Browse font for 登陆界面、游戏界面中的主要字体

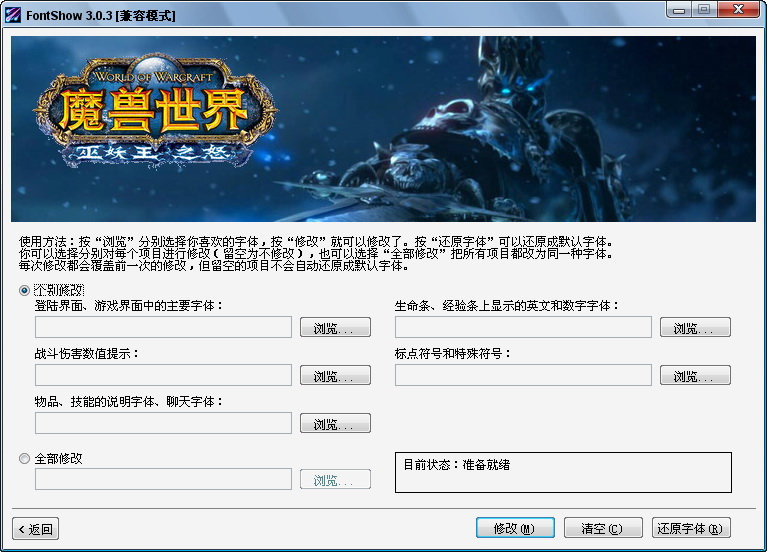pos(335,327)
